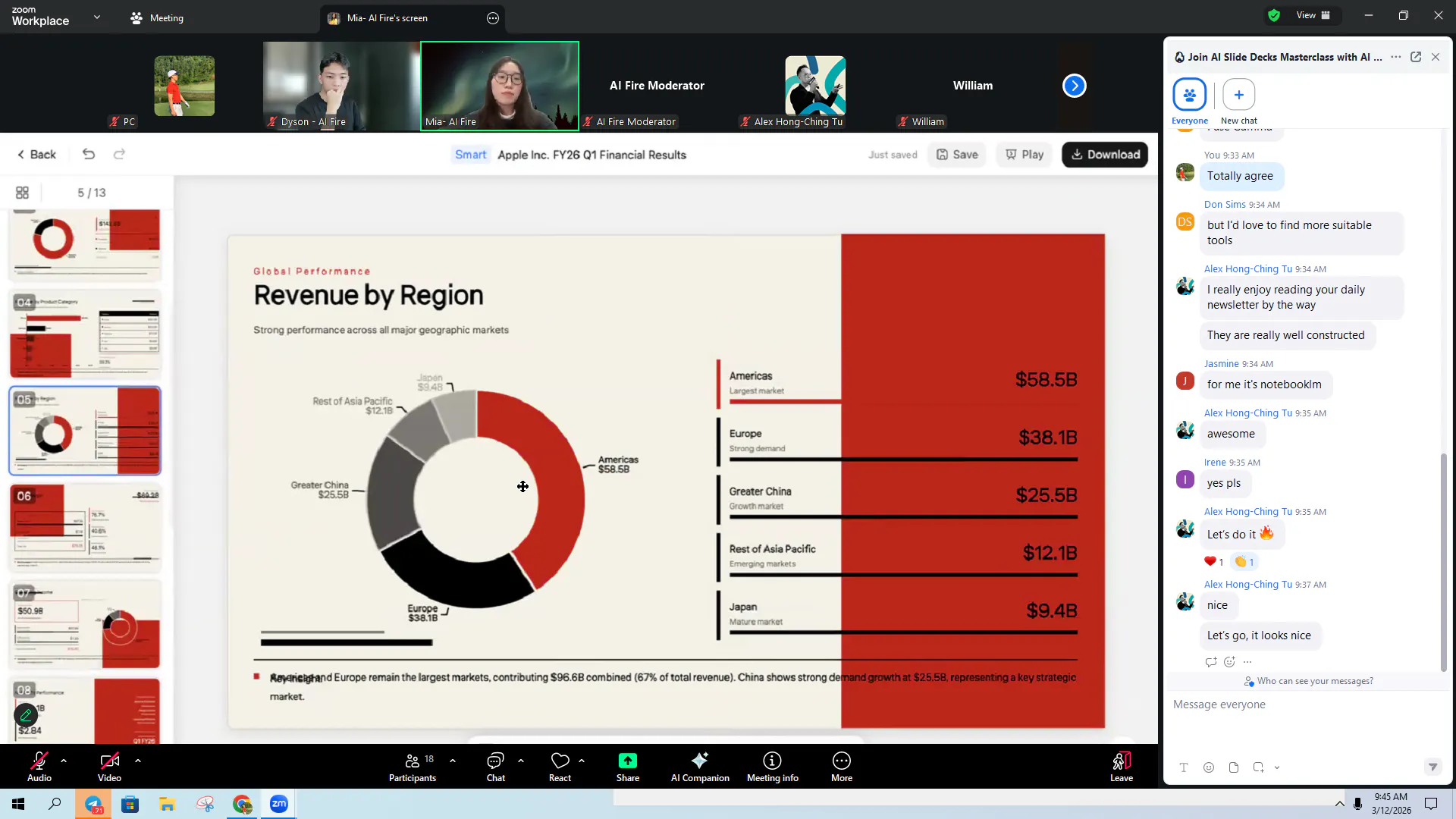
Task: Show Meeting info
Action: (773, 766)
